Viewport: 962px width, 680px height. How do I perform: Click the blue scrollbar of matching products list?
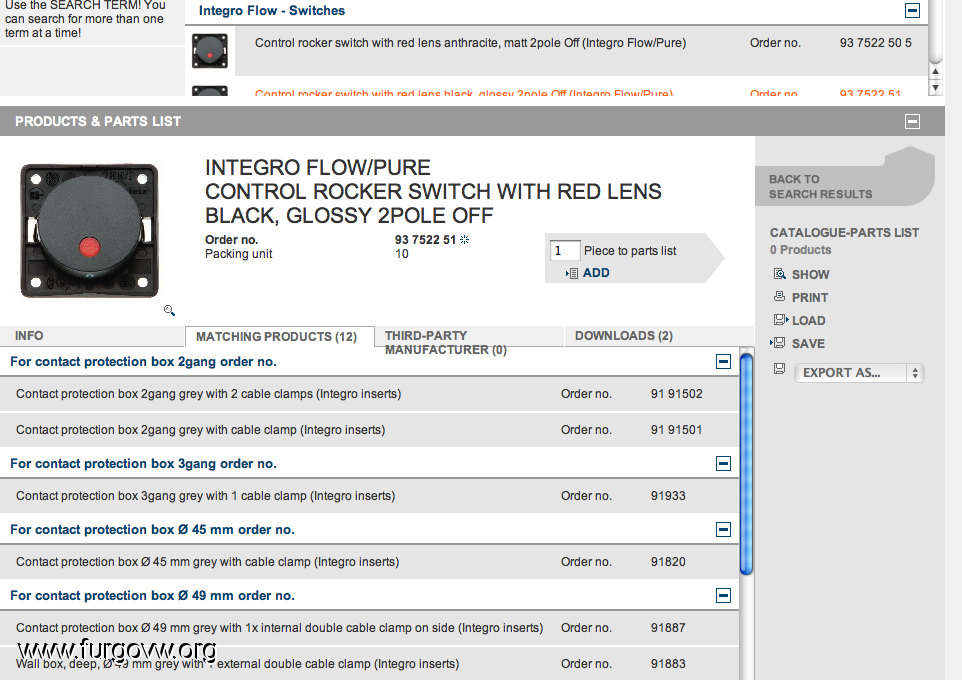(746, 465)
